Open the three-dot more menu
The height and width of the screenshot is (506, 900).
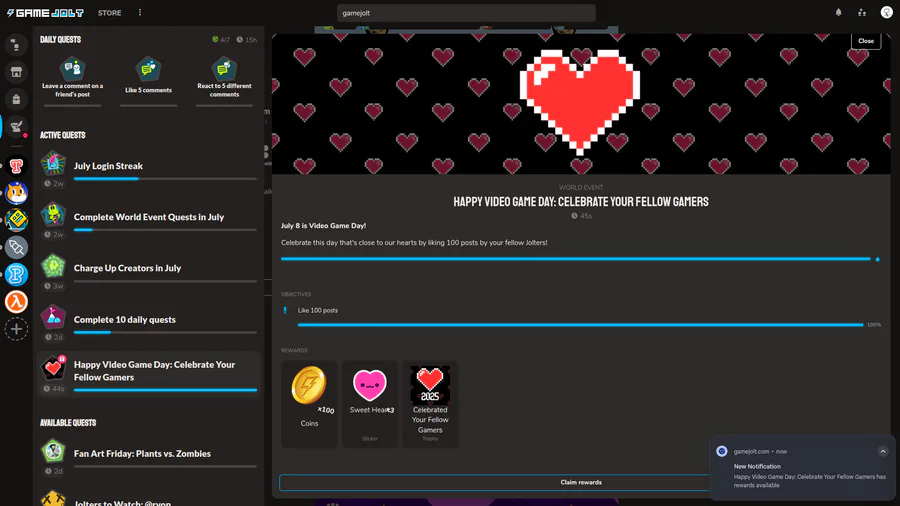[x=139, y=13]
